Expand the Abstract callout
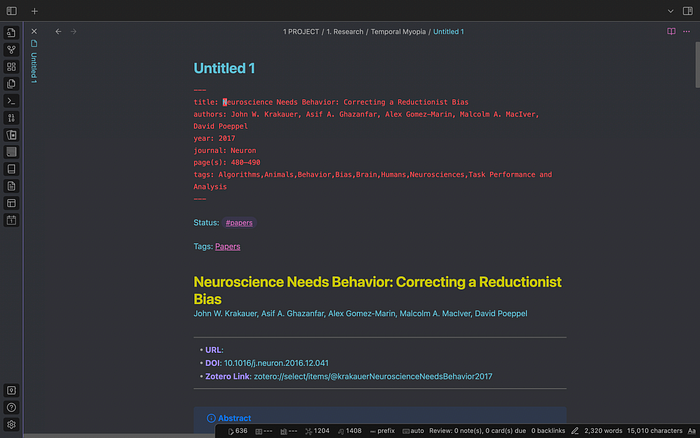Screen dimensions: 700x438 pos(234,418)
